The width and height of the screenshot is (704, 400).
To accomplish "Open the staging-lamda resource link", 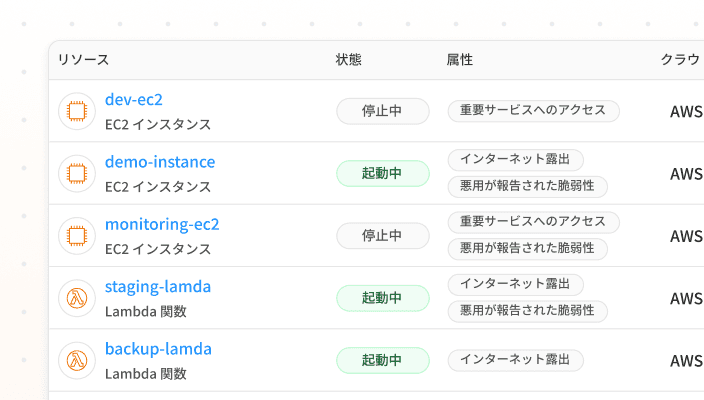I will pyautogui.click(x=158, y=286).
